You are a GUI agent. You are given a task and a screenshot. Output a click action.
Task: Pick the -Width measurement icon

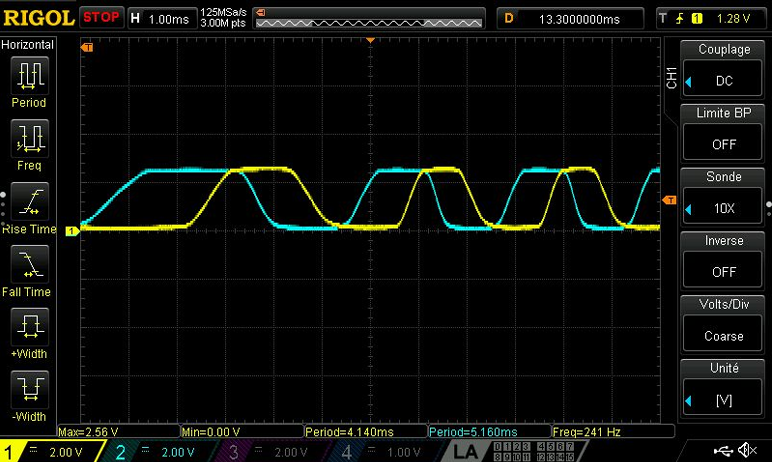tap(29, 388)
